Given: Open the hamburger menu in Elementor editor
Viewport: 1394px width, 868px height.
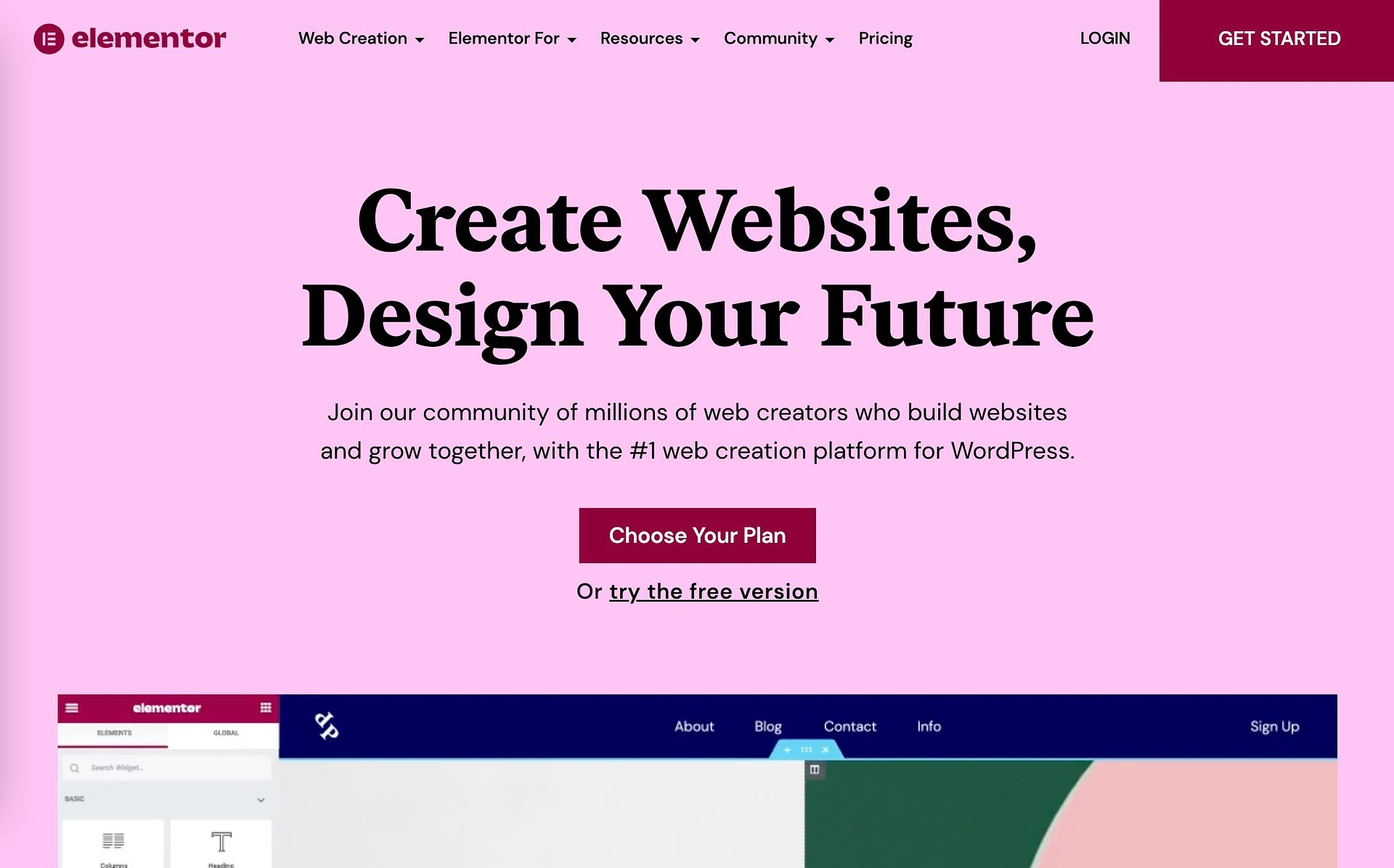Looking at the screenshot, I should click(70, 707).
